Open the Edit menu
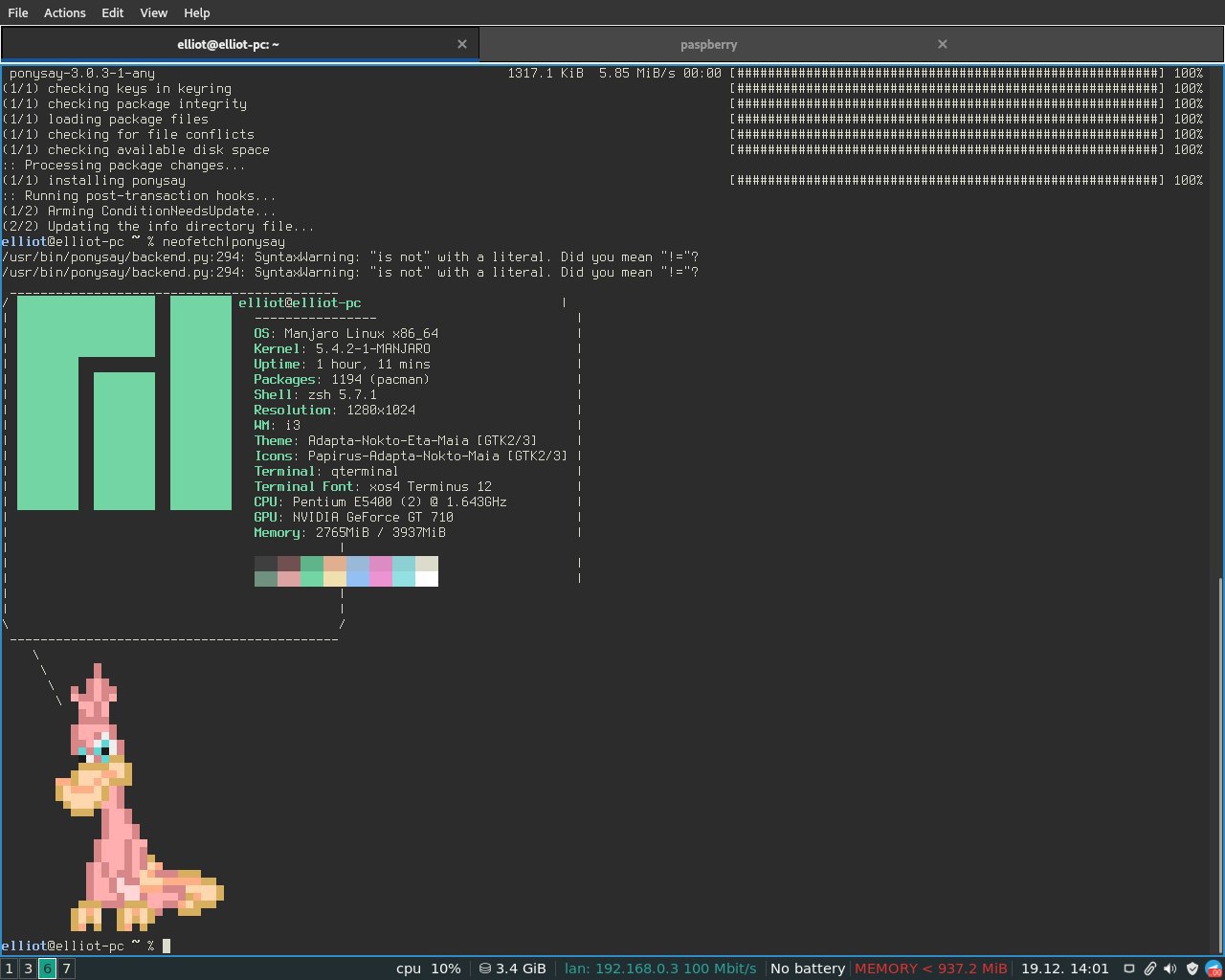 pos(113,12)
